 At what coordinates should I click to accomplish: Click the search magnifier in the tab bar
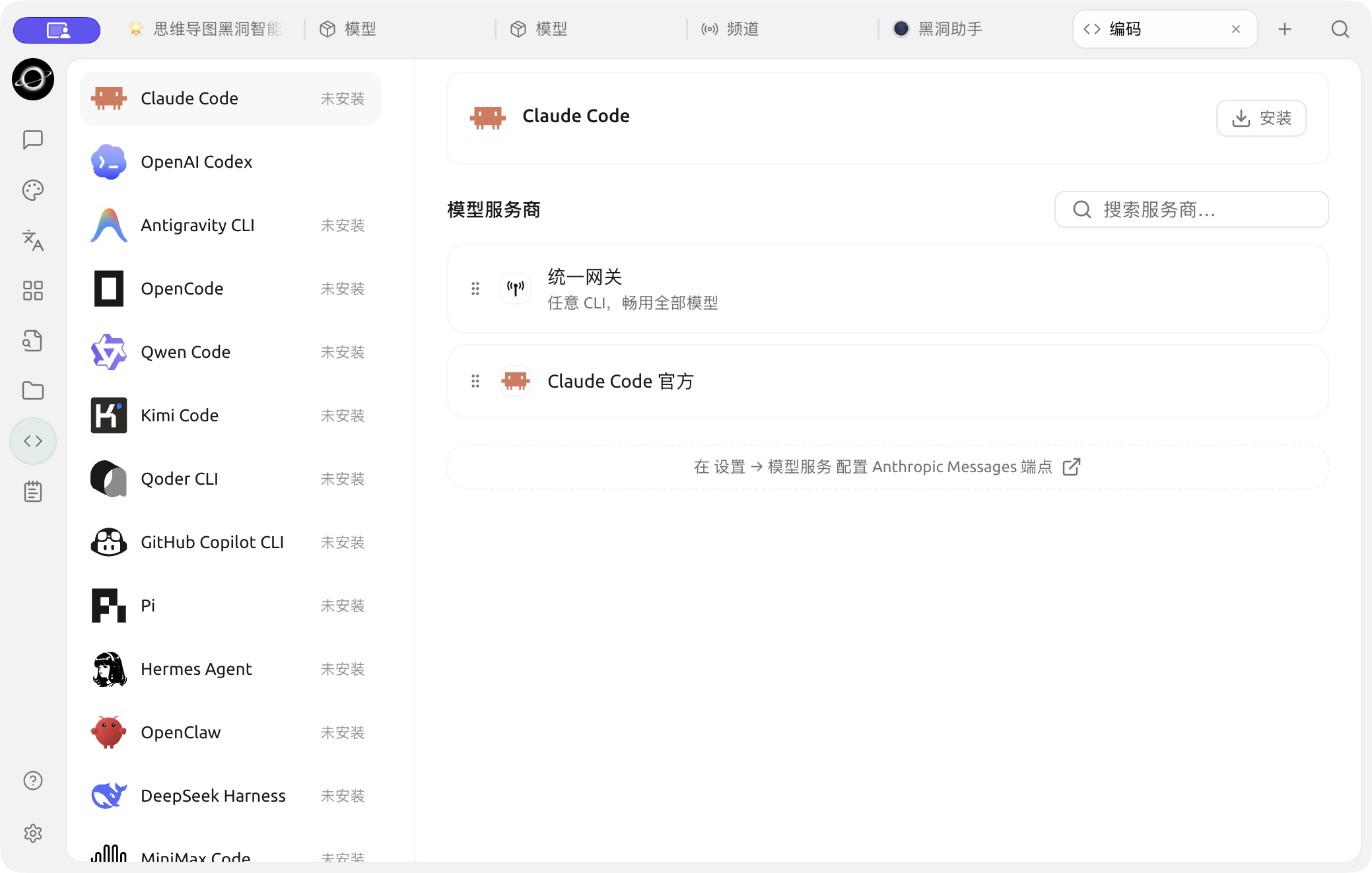point(1340,29)
